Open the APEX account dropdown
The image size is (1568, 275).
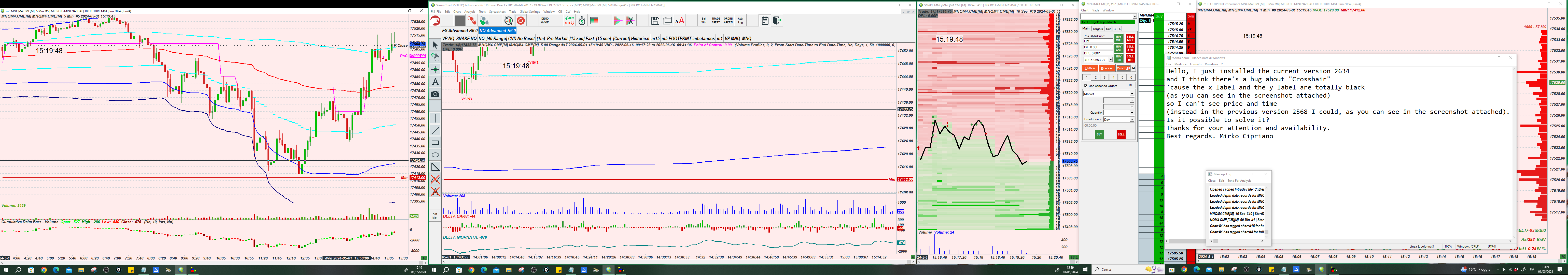click(1110, 60)
